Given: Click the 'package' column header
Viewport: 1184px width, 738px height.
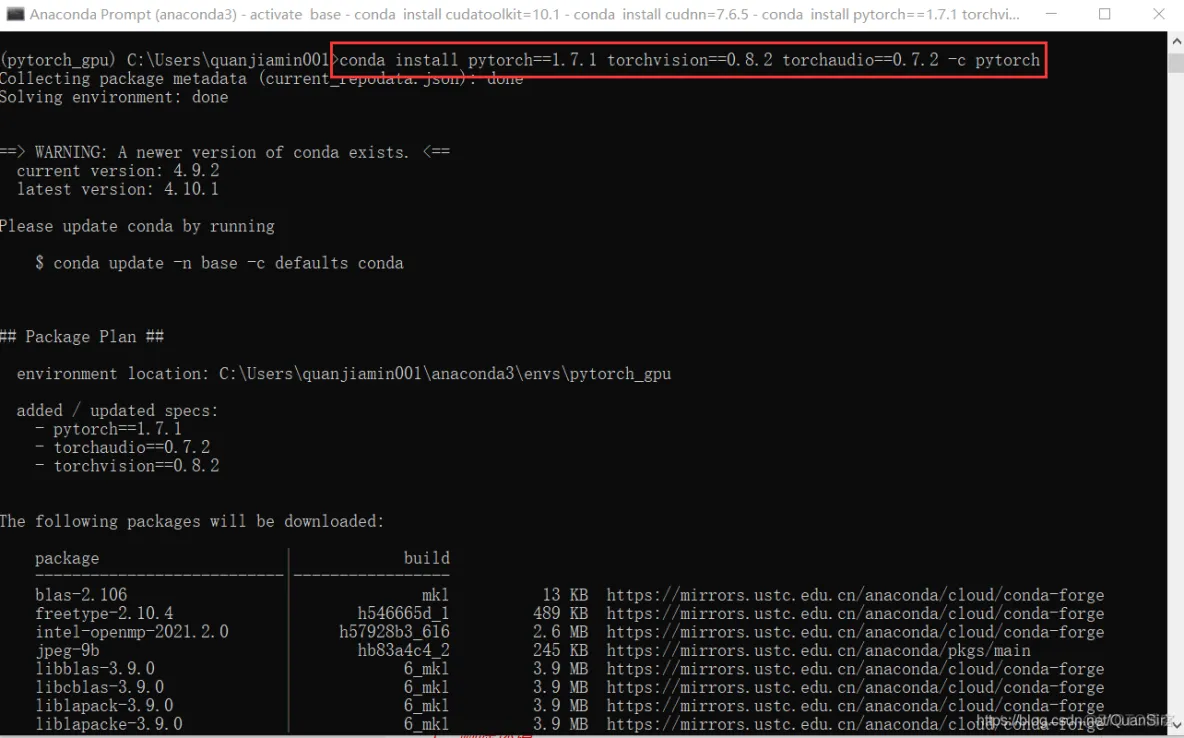Looking at the screenshot, I should (x=67, y=558).
